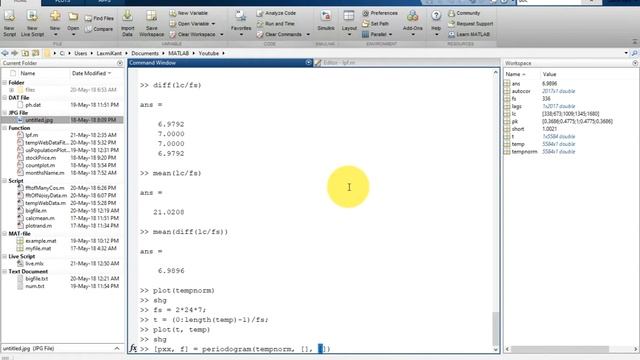Collapse the MAT-file group in Current Folder

point(4,233)
